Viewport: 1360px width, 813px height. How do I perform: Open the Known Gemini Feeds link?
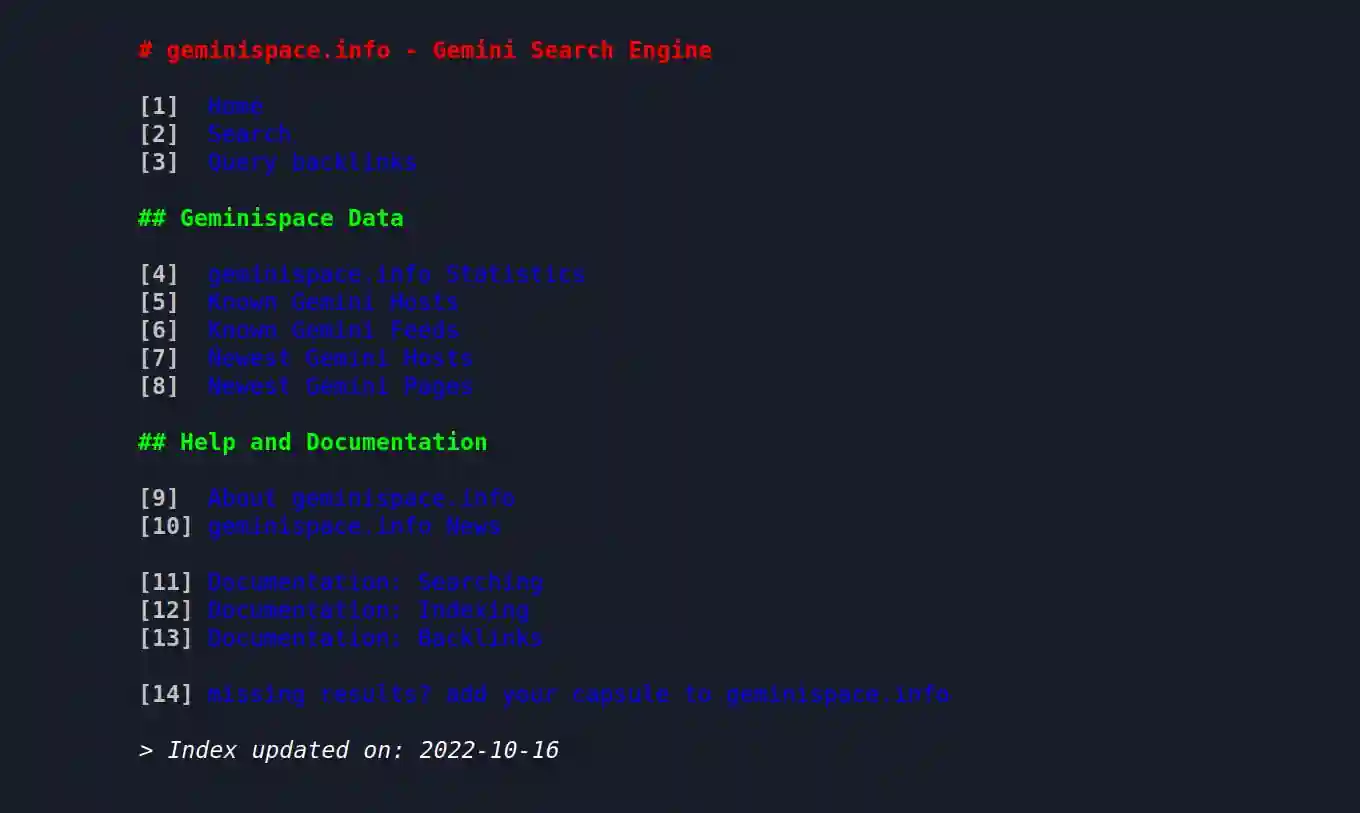(333, 330)
